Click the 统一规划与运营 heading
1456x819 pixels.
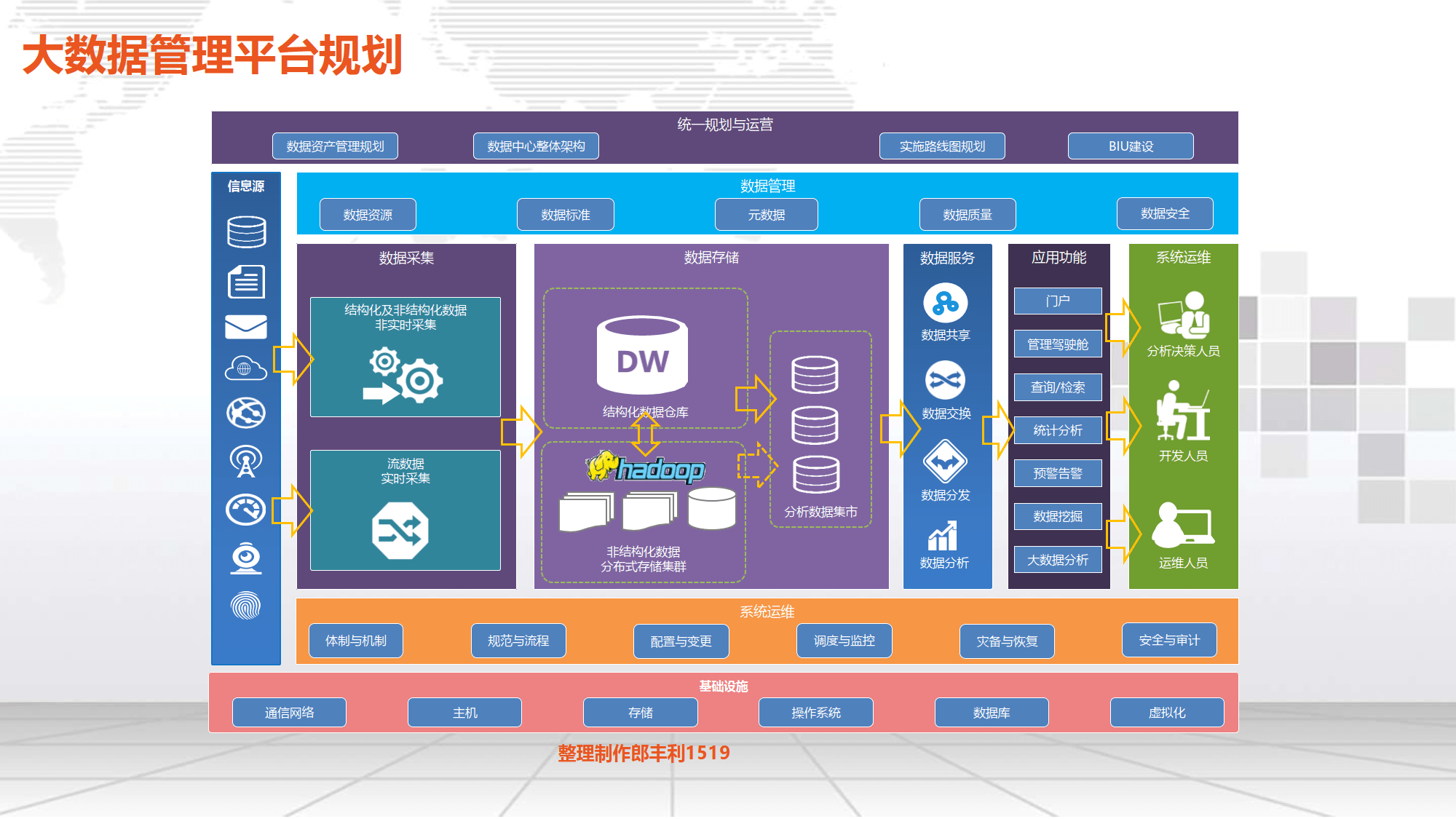[725, 124]
